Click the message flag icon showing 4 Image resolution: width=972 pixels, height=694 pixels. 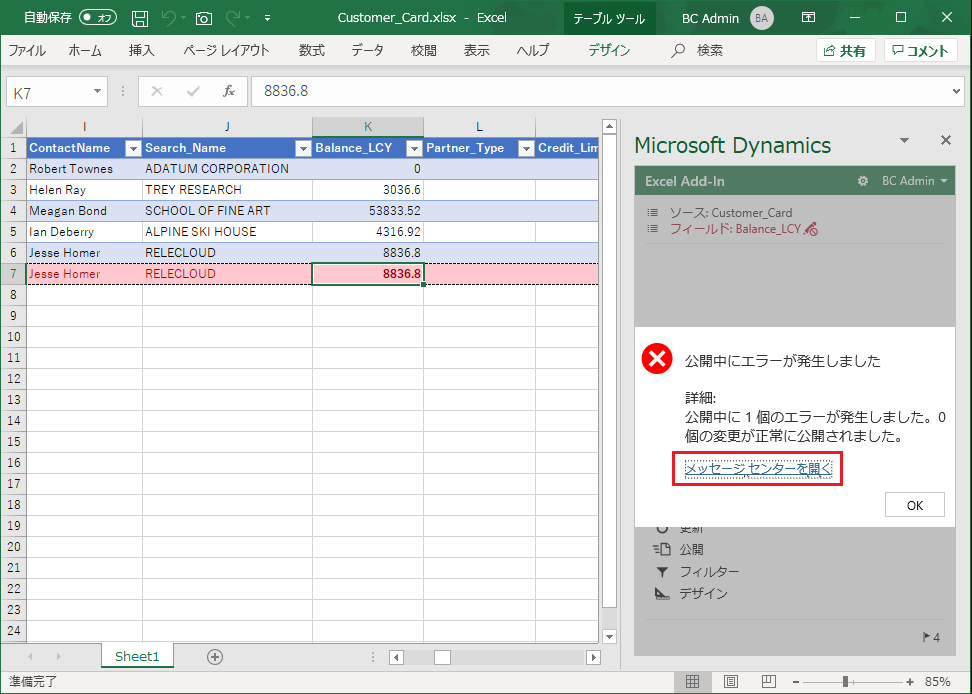[x=931, y=637]
